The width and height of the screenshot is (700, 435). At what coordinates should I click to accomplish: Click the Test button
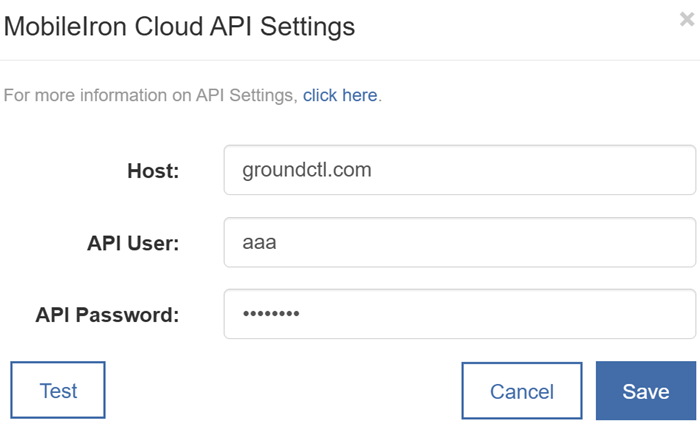[58, 390]
